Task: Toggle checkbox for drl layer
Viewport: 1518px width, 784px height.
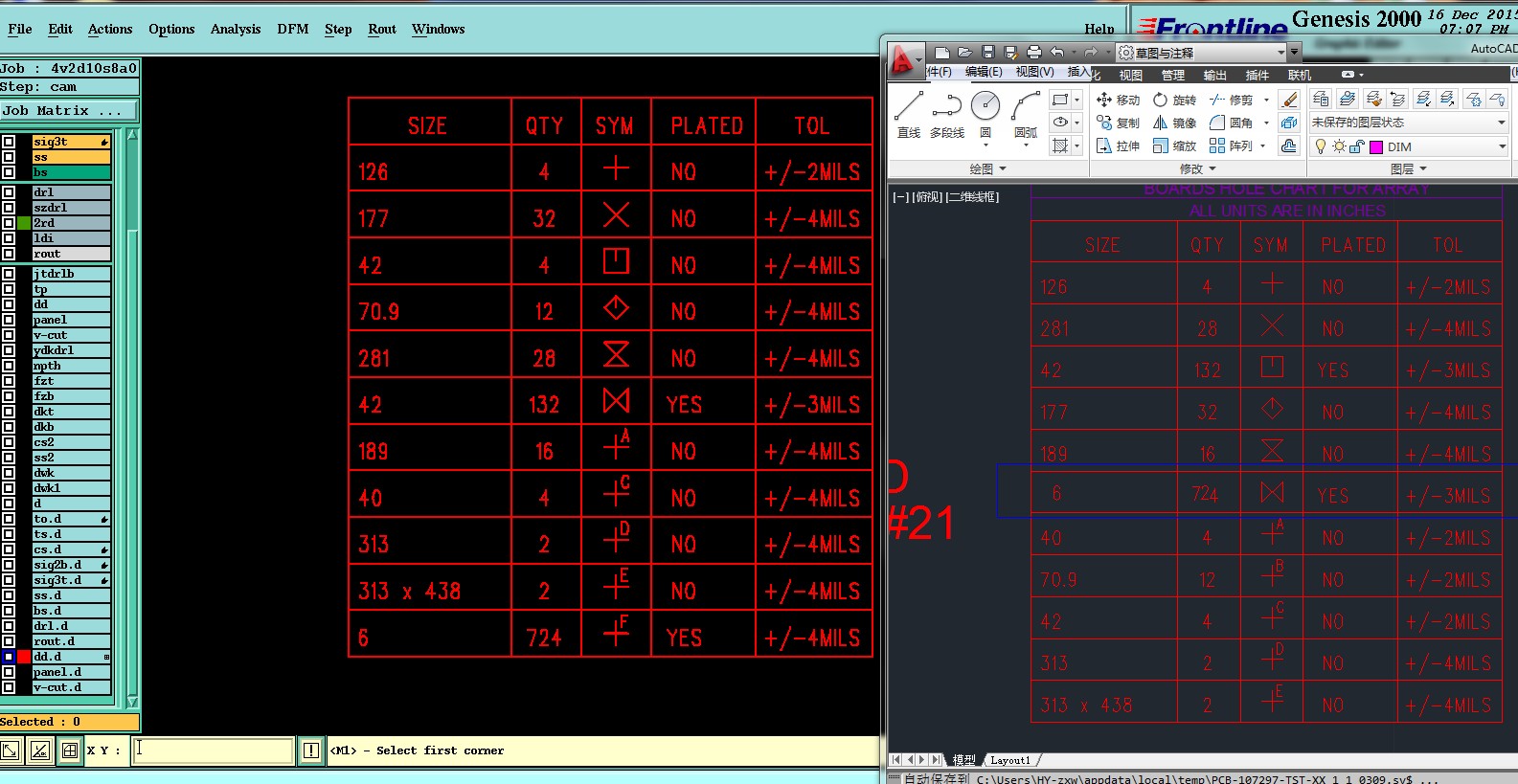Action: pyautogui.click(x=9, y=192)
